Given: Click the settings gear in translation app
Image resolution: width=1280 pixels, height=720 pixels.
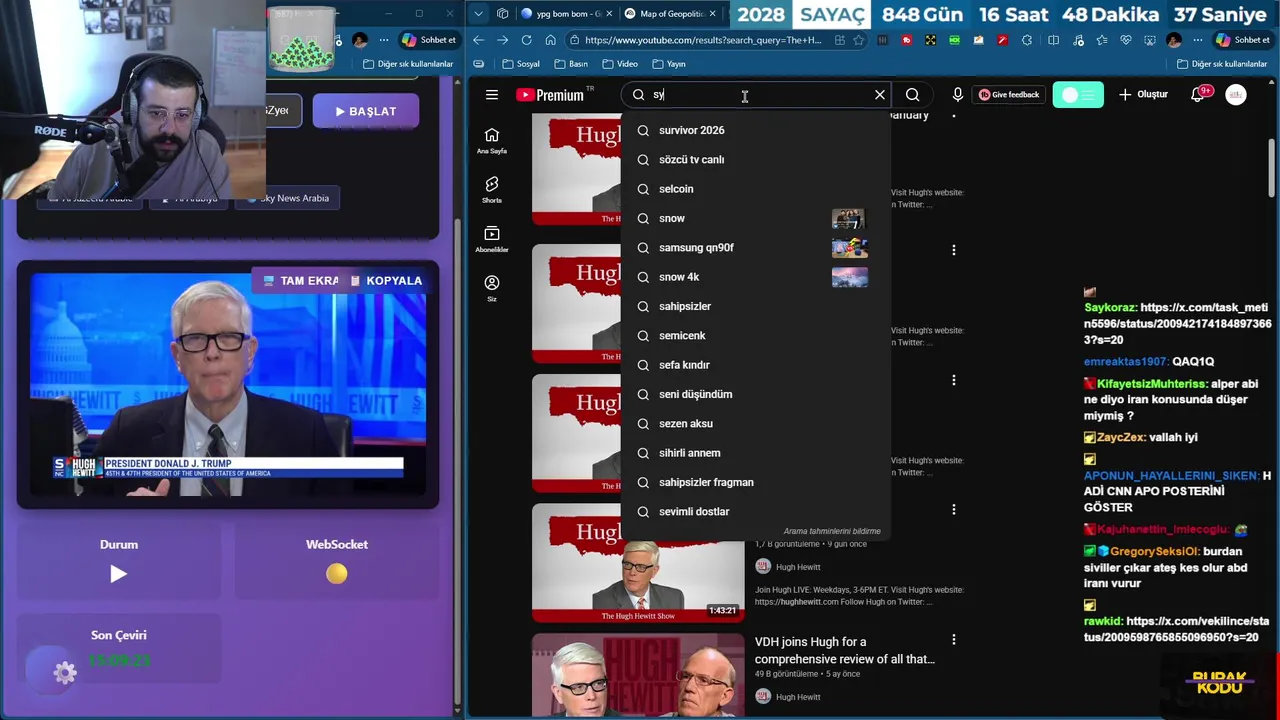Looking at the screenshot, I should point(65,673).
